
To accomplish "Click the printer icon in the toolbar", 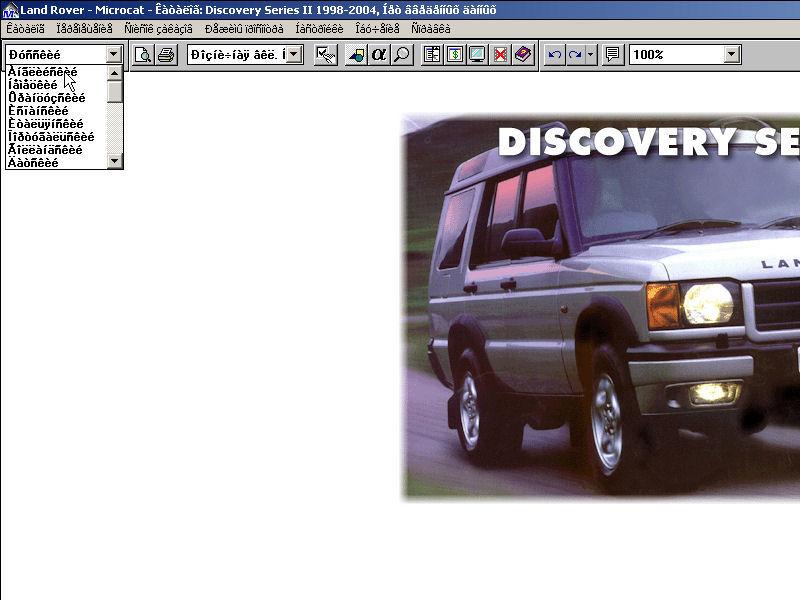I will pos(166,54).
